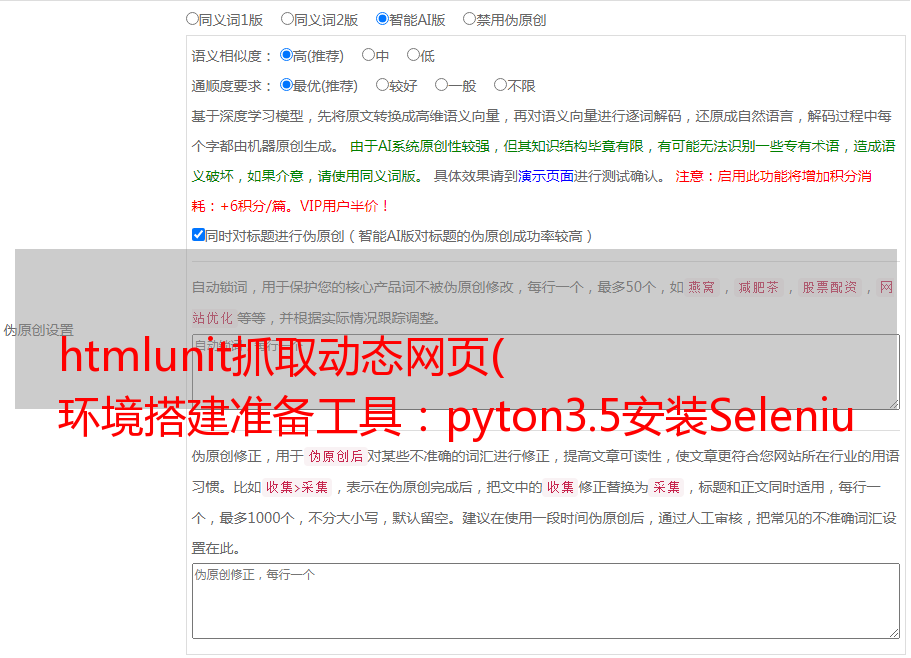
Task: Set 语义相似度 to 高(推荐)
Action: click(286, 55)
